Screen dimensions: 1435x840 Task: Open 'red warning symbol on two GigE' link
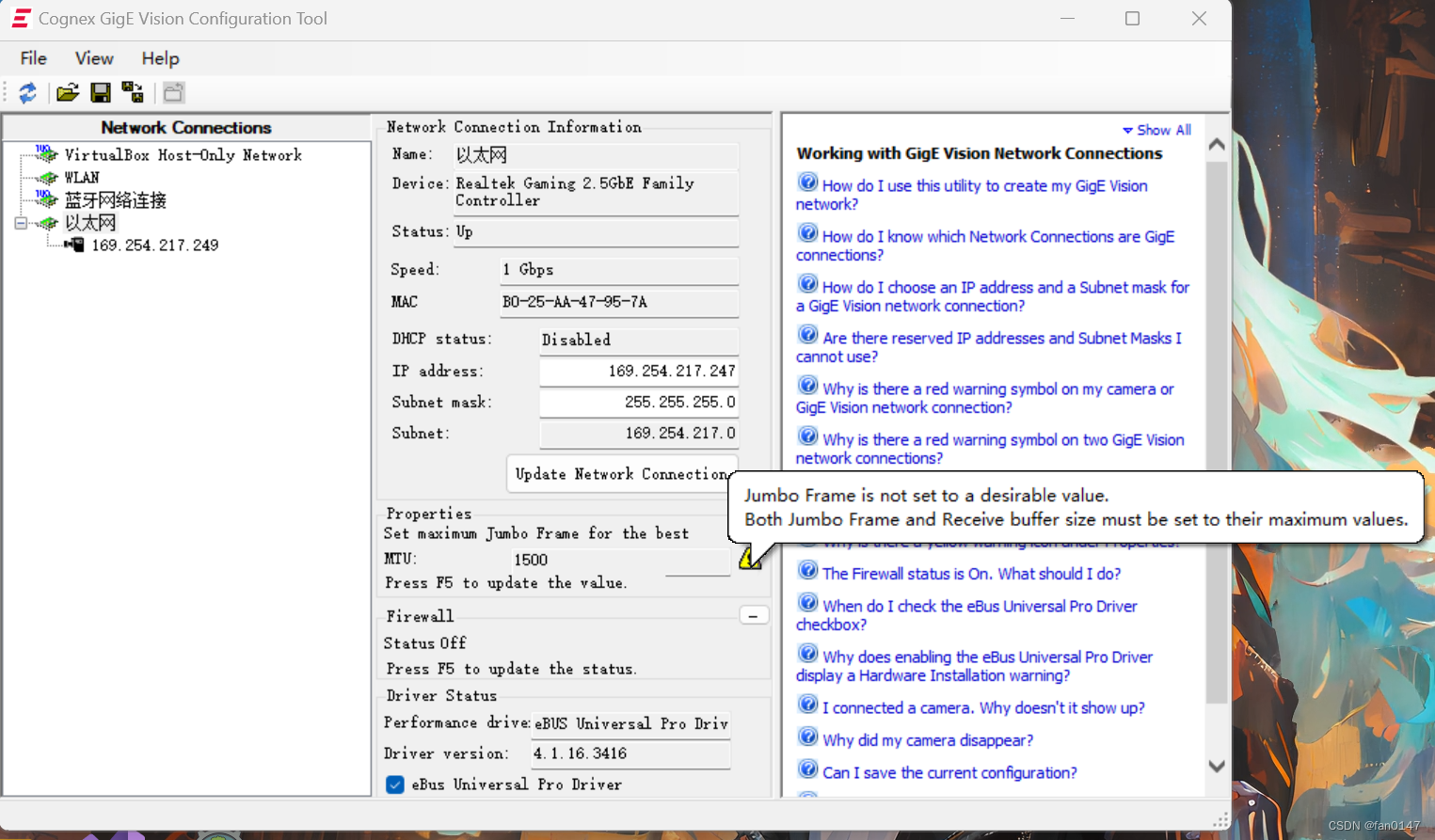pyautogui.click(x=990, y=449)
